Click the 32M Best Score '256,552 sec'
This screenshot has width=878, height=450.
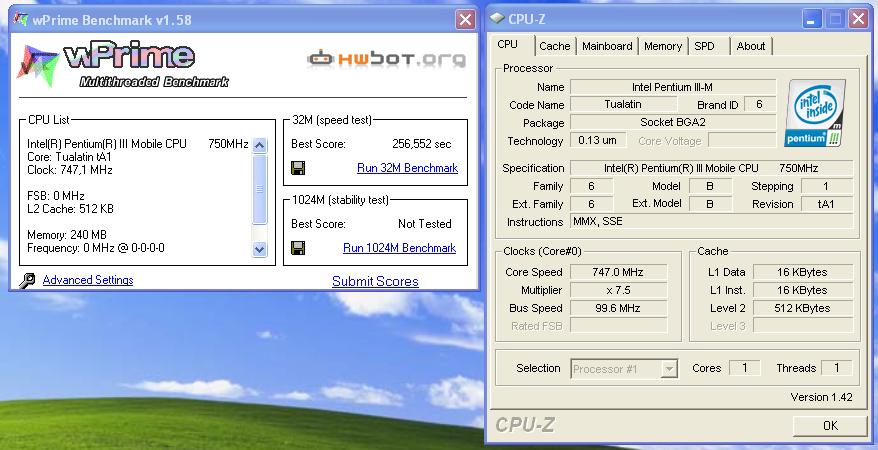coord(421,144)
